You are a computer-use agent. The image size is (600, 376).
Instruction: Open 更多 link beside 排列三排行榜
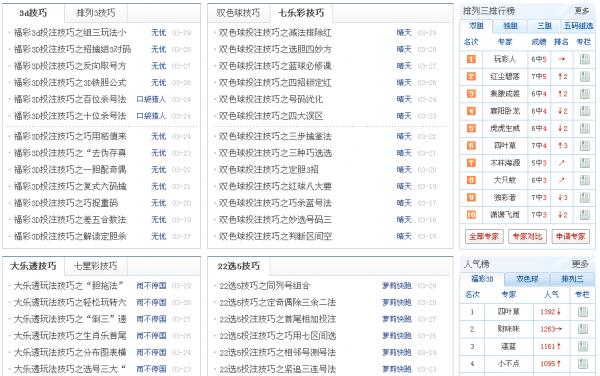tap(582, 11)
